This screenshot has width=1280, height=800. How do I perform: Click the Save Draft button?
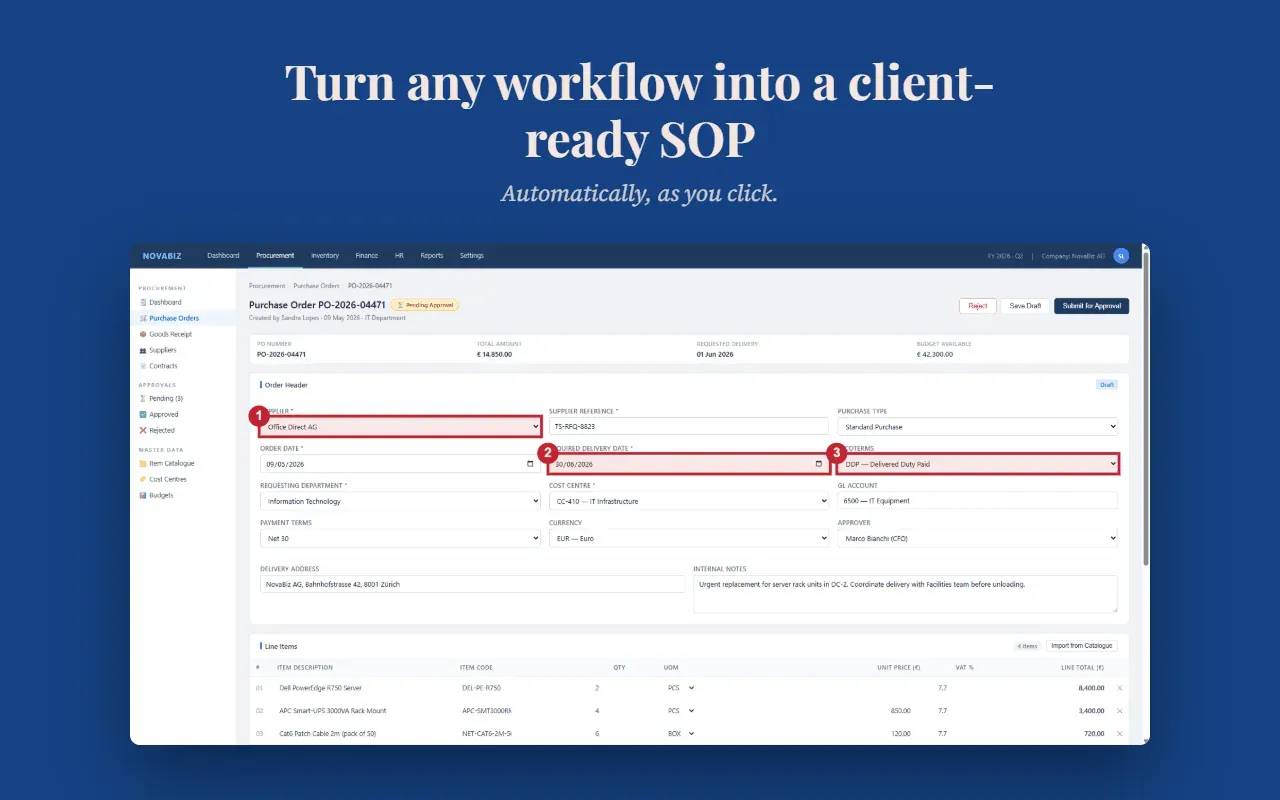1025,306
